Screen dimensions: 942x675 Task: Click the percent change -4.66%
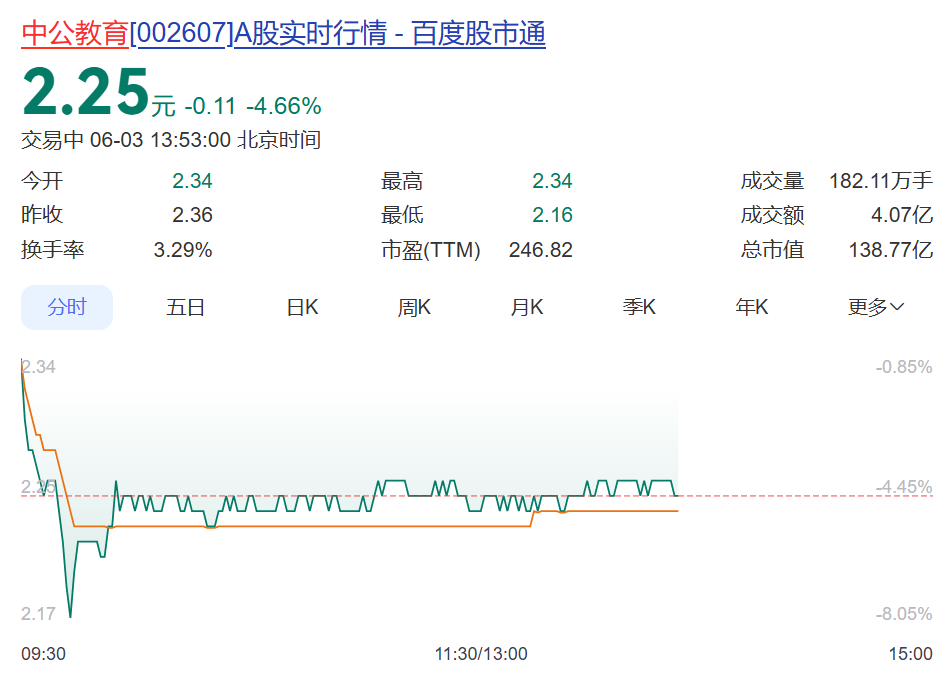pyautogui.click(x=284, y=106)
